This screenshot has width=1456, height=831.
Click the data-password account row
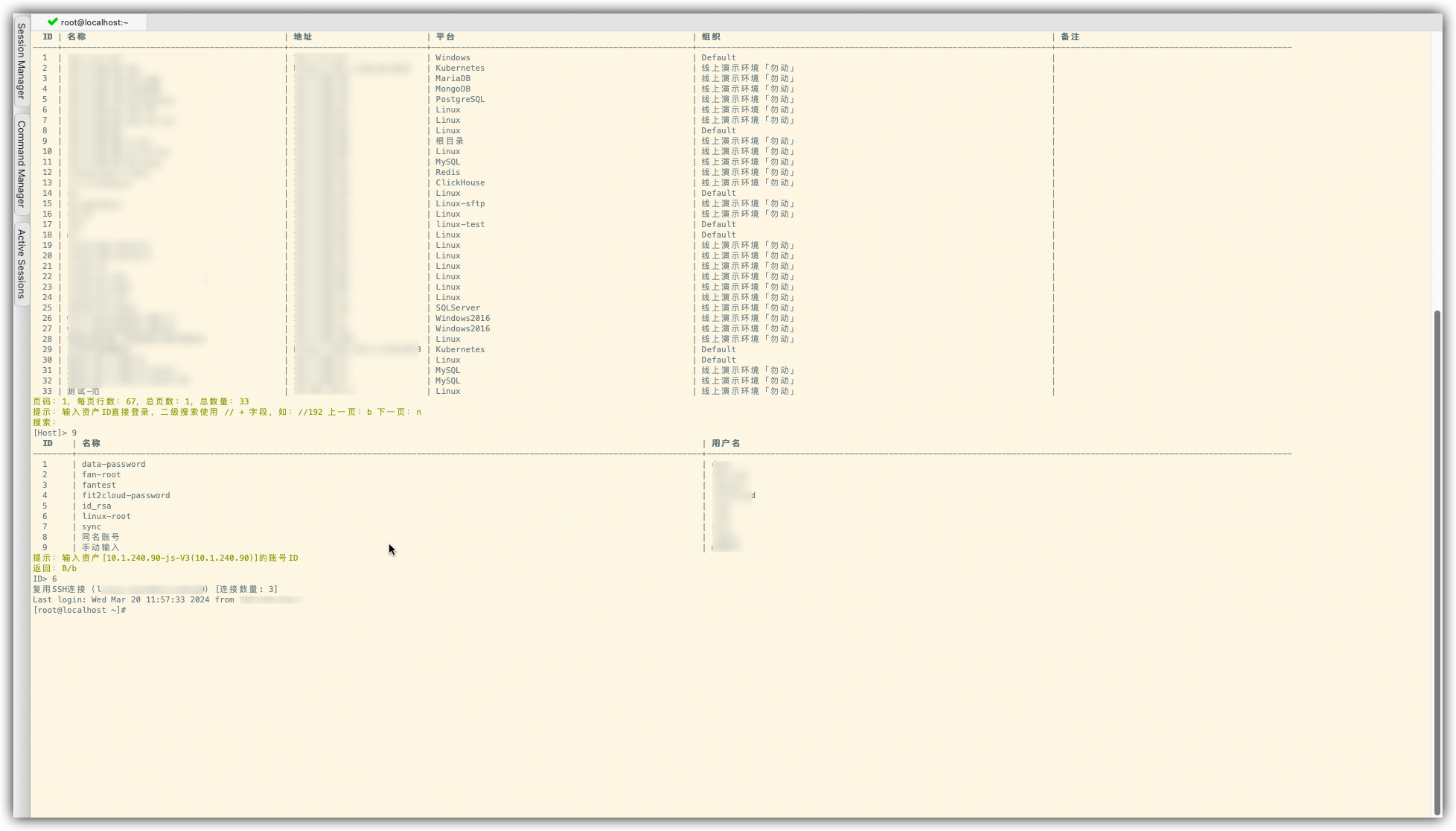[114, 464]
